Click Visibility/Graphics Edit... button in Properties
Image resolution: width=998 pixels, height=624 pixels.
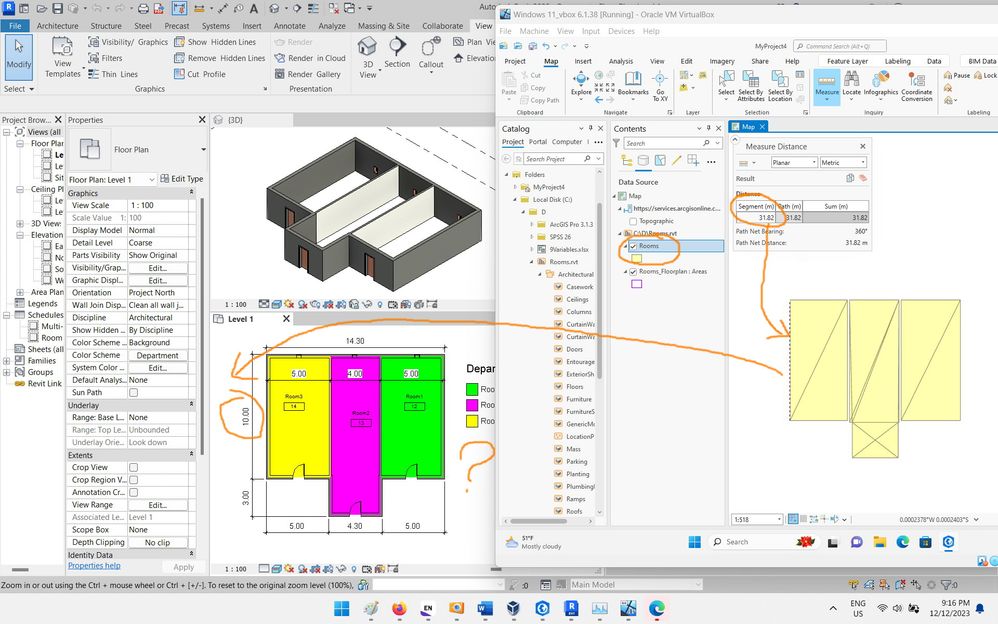(157, 268)
